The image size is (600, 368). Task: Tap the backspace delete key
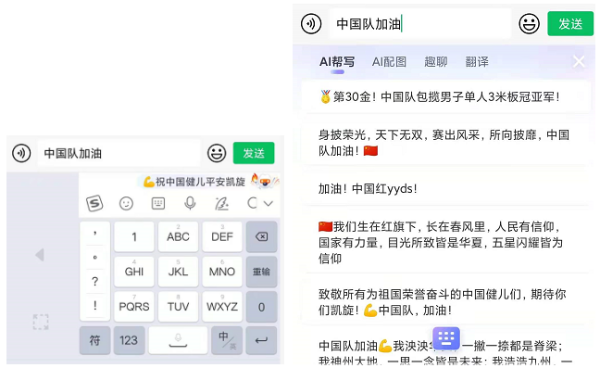261,237
